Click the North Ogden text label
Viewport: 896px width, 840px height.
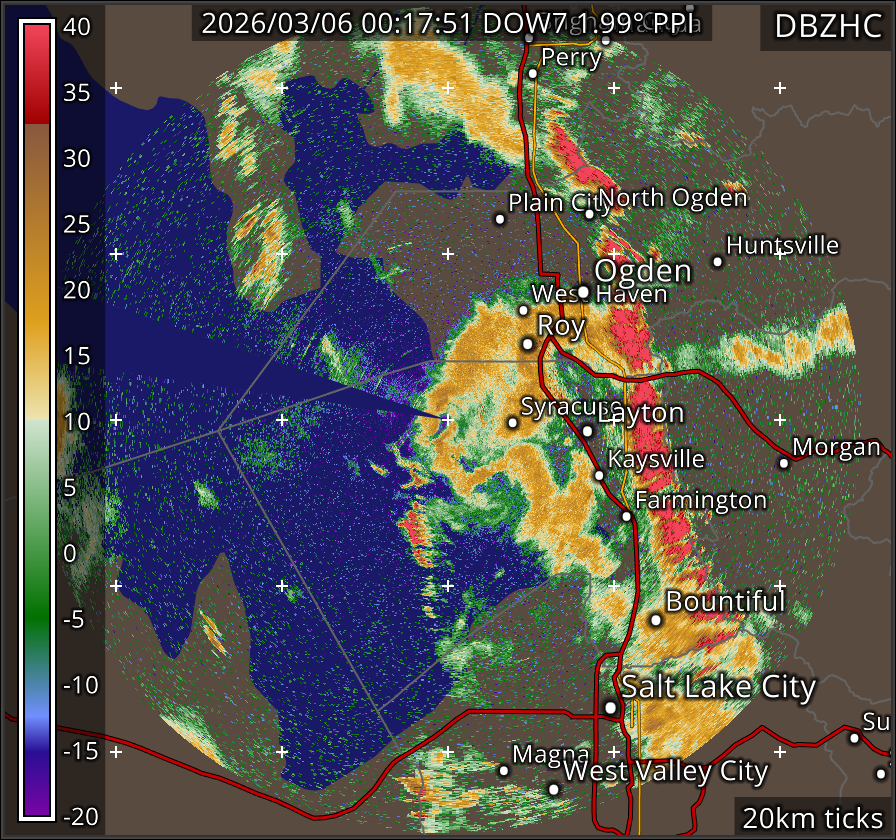[x=673, y=198]
